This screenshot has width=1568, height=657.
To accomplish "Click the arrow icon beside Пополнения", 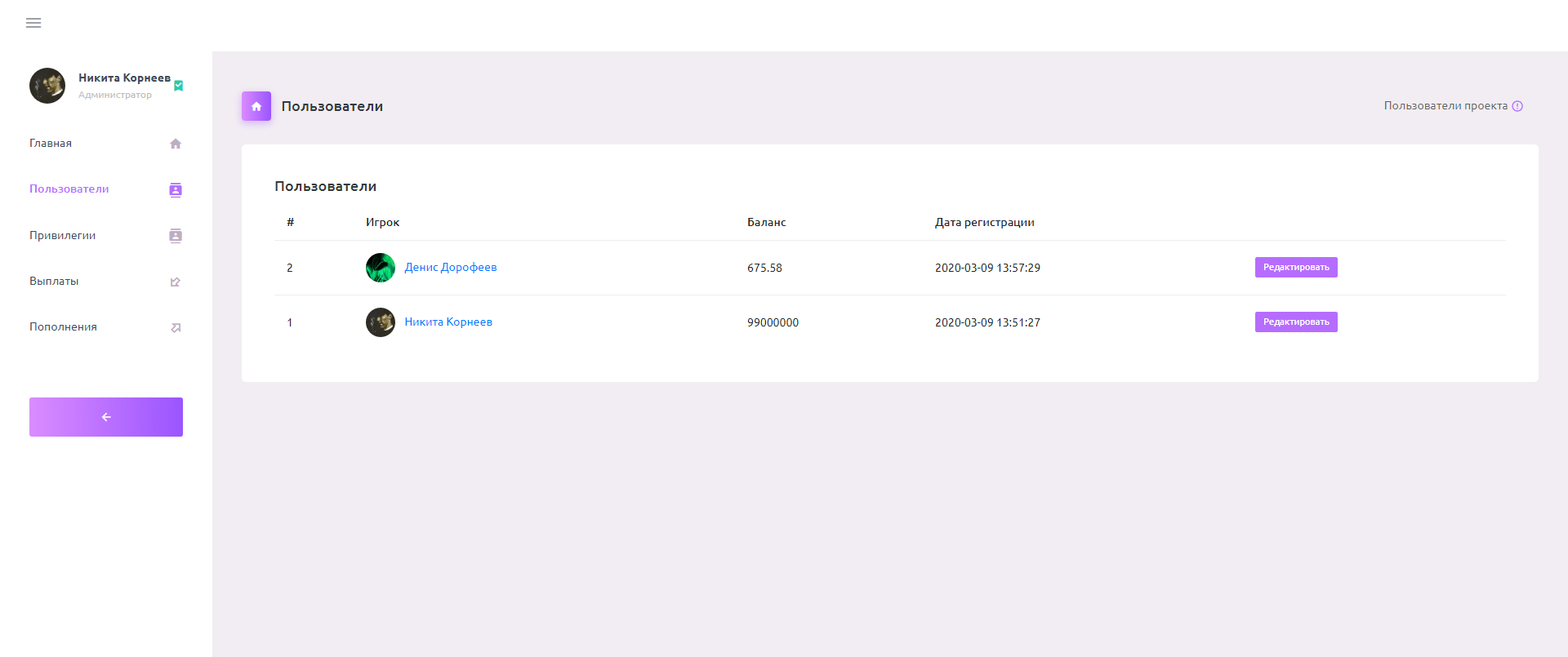I will click(x=176, y=327).
